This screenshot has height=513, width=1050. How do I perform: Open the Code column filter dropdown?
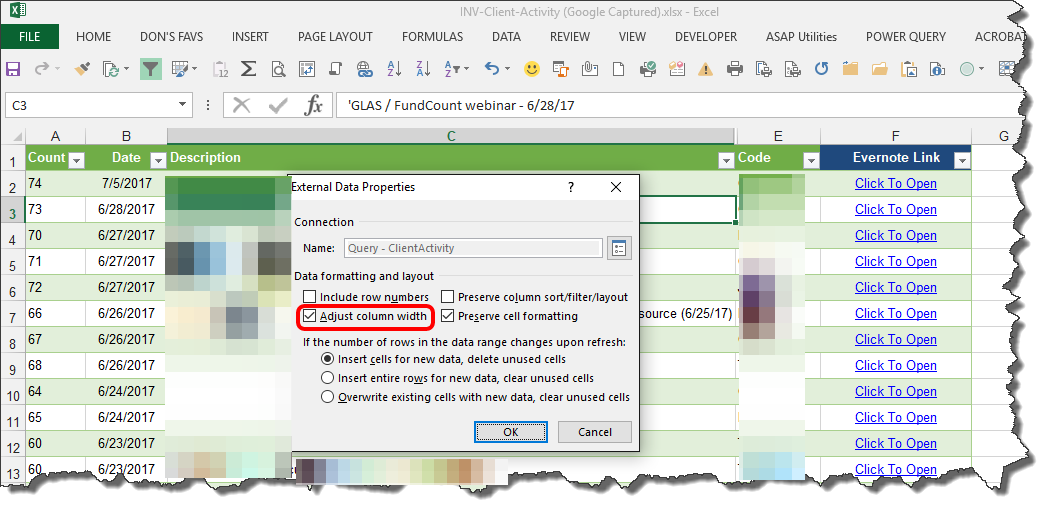[x=811, y=160]
